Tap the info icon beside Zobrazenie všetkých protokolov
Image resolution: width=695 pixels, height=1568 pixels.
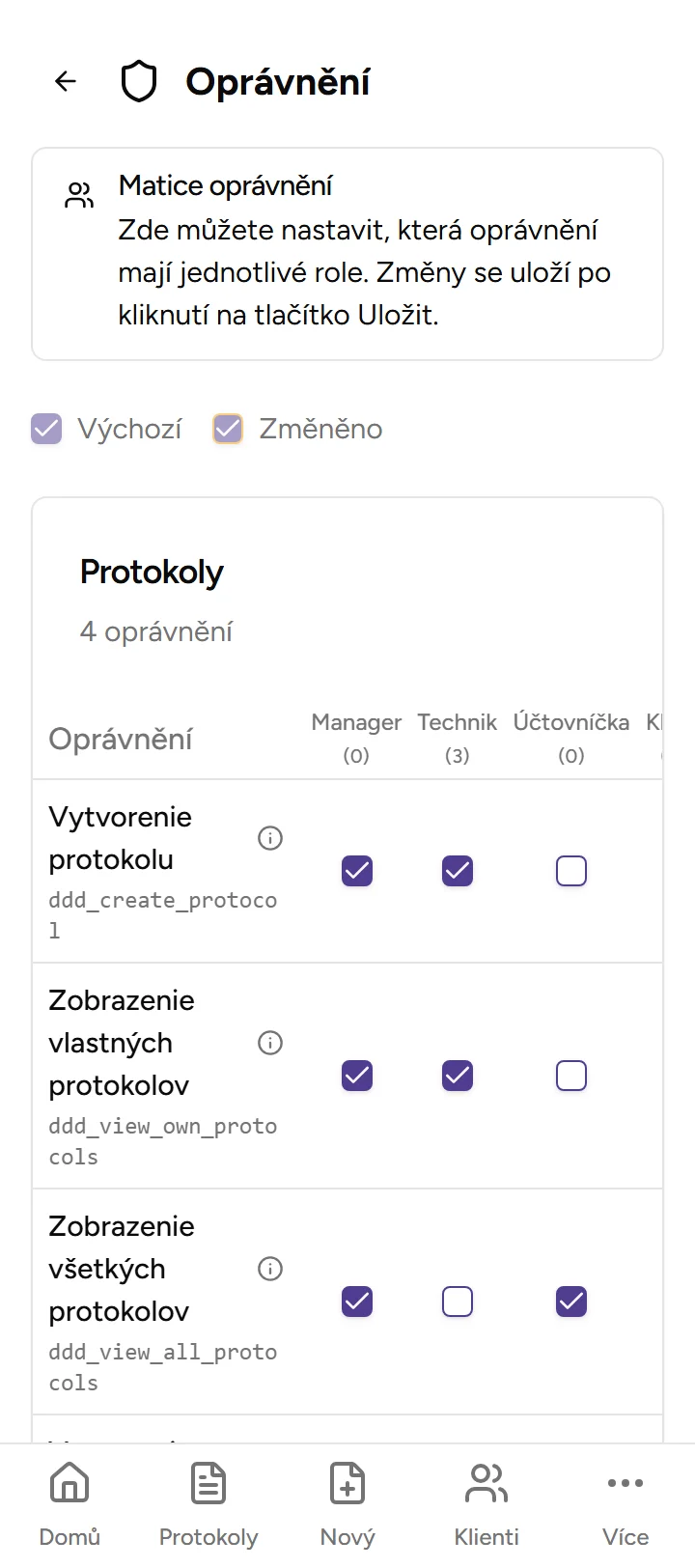[x=270, y=1268]
